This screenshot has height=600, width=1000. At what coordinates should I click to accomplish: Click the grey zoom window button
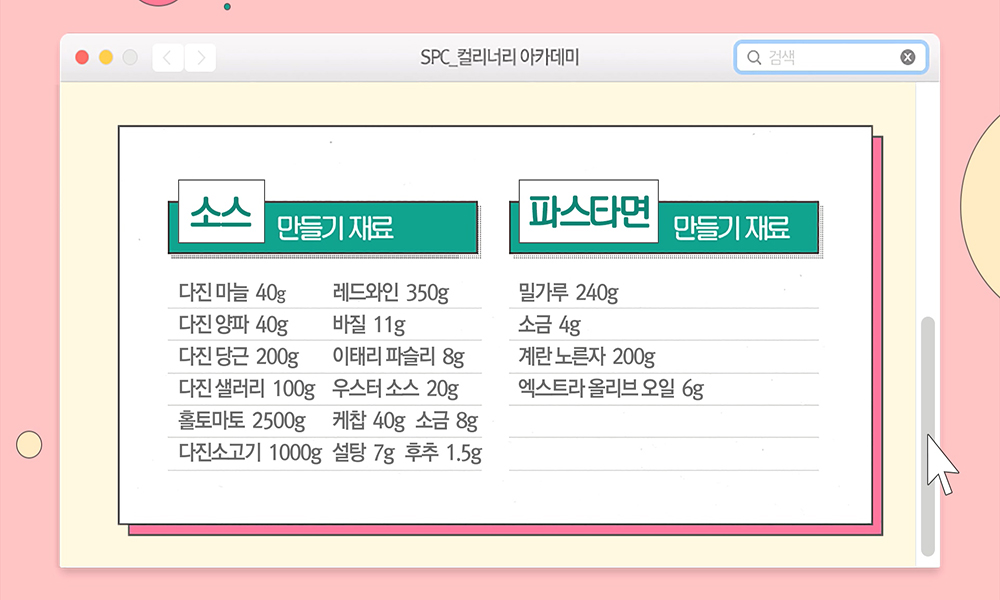tap(130, 58)
